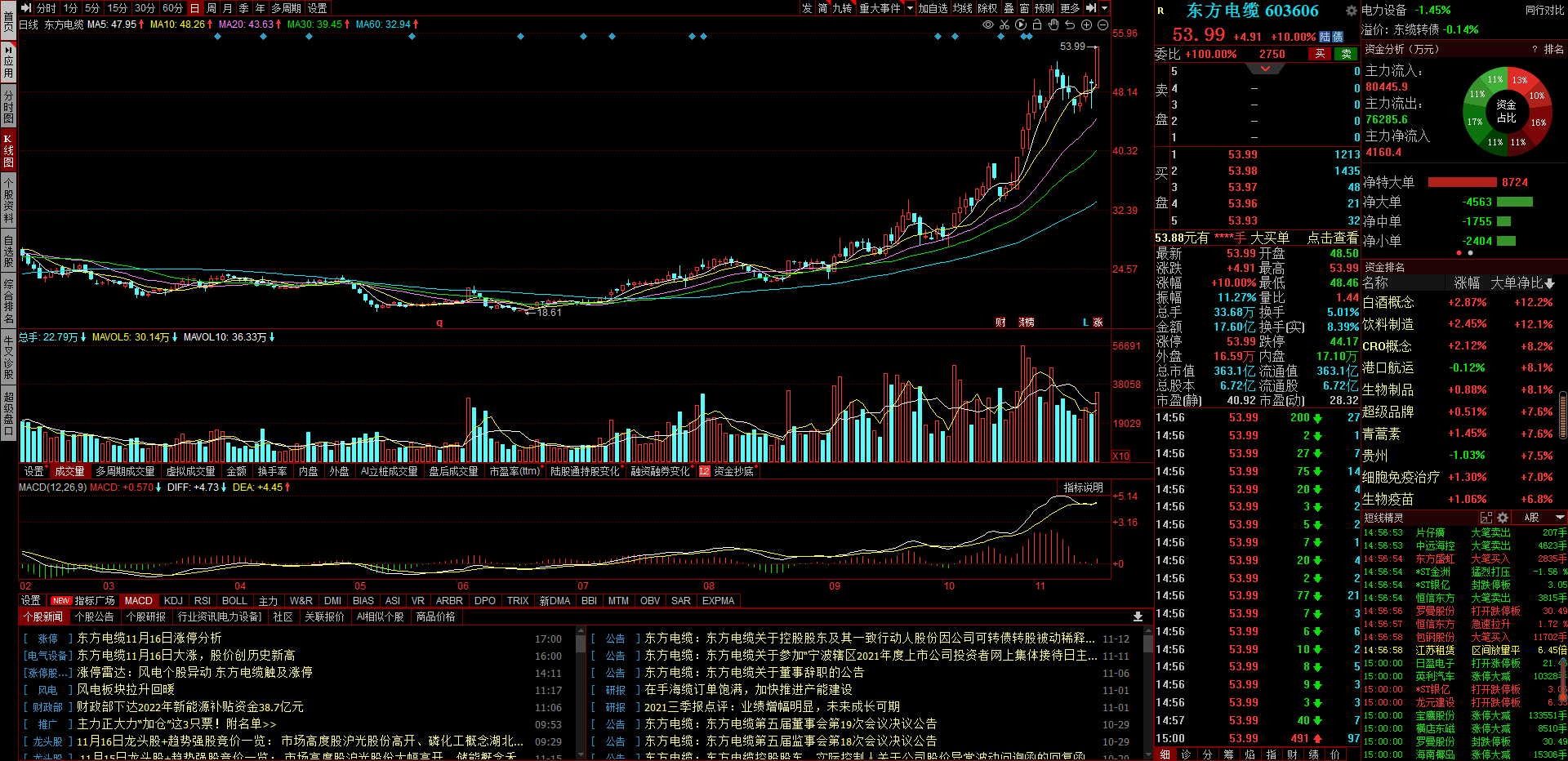Sort by 大单净比 column arrow
Viewport: 1568px width, 761px height.
[1550, 283]
